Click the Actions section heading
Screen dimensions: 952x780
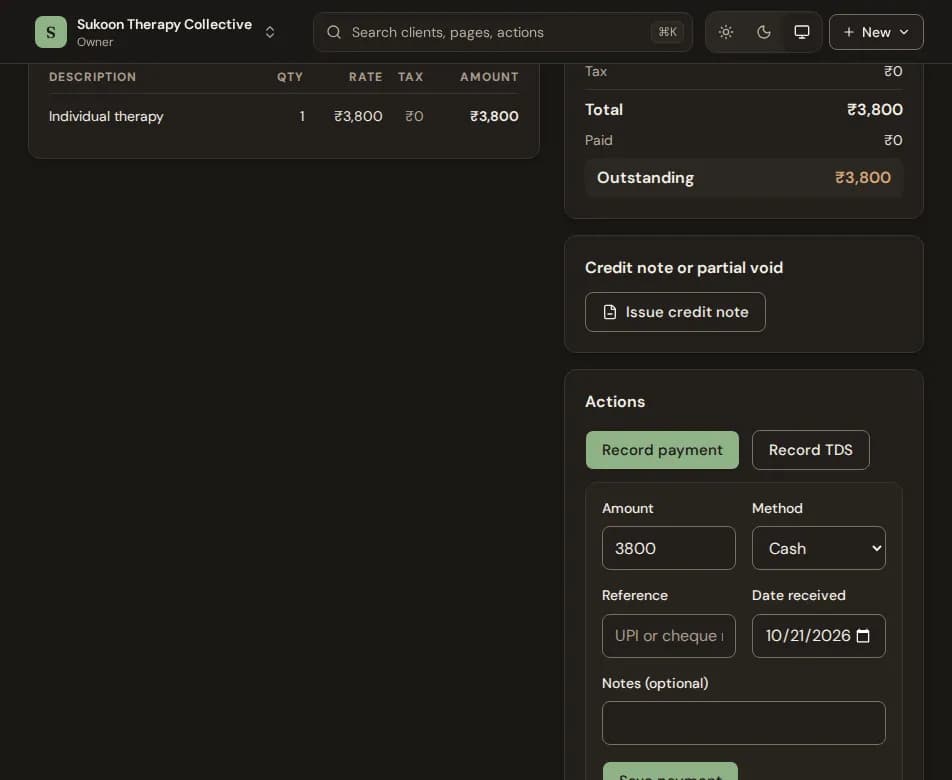614,402
